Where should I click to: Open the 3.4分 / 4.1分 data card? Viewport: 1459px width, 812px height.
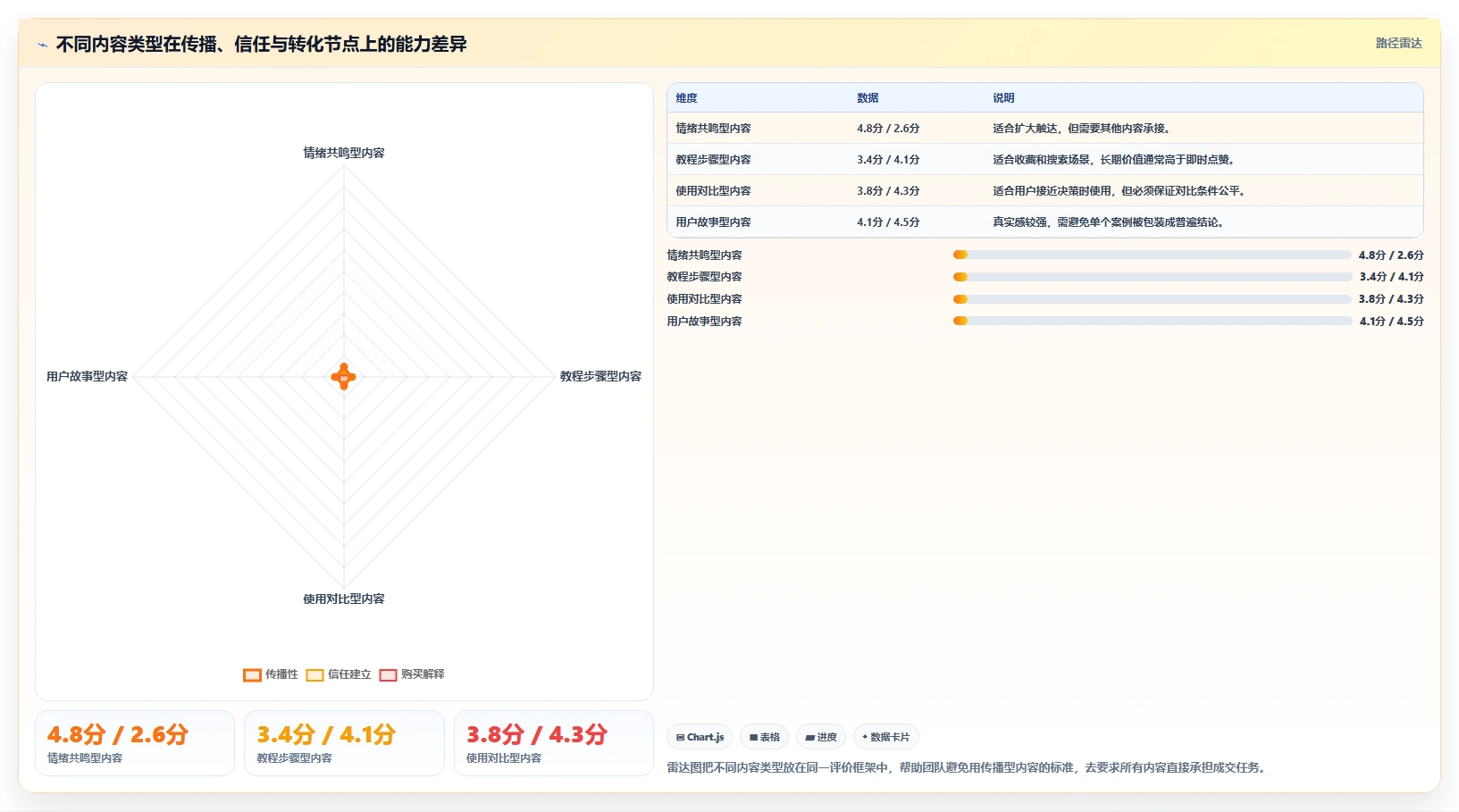pyautogui.click(x=344, y=743)
